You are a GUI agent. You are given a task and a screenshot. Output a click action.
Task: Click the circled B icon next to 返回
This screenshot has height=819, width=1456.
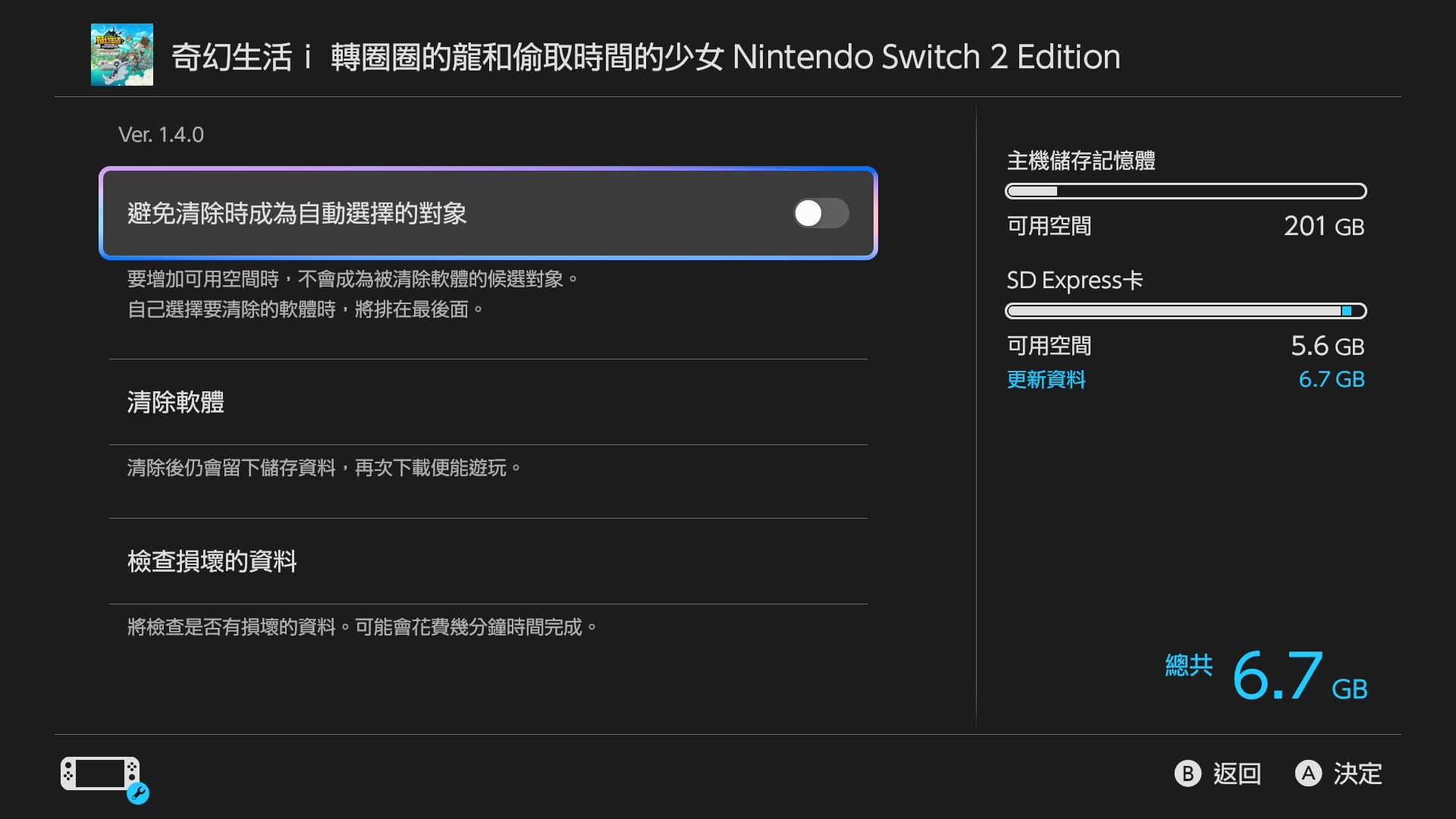(x=1188, y=774)
